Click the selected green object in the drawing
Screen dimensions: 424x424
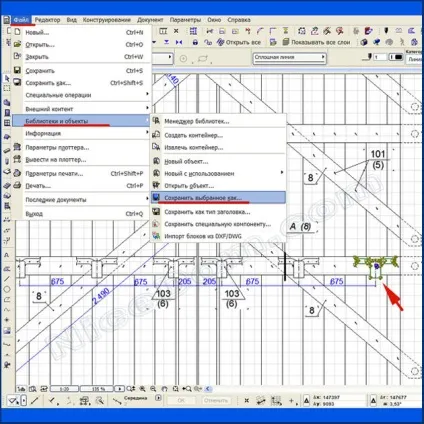tap(376, 266)
